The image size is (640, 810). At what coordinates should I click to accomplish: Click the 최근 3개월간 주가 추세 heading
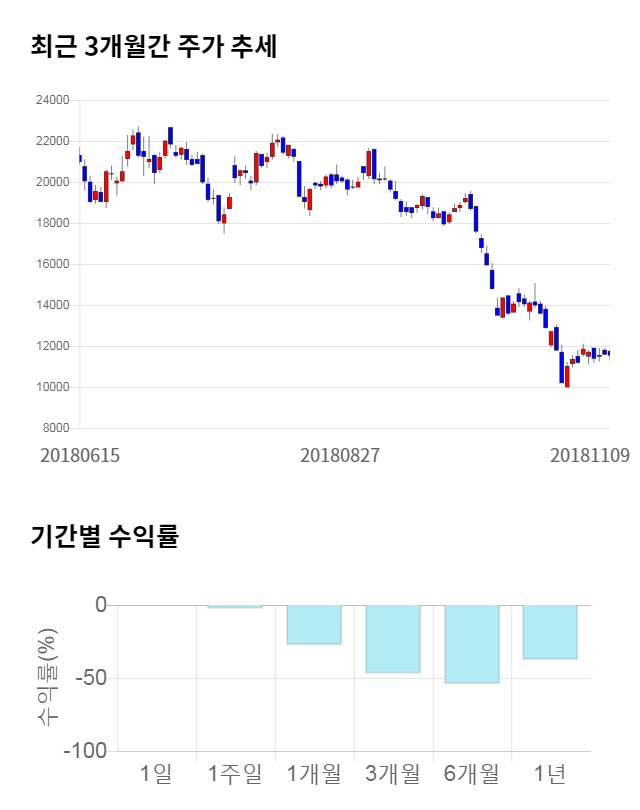click(153, 46)
